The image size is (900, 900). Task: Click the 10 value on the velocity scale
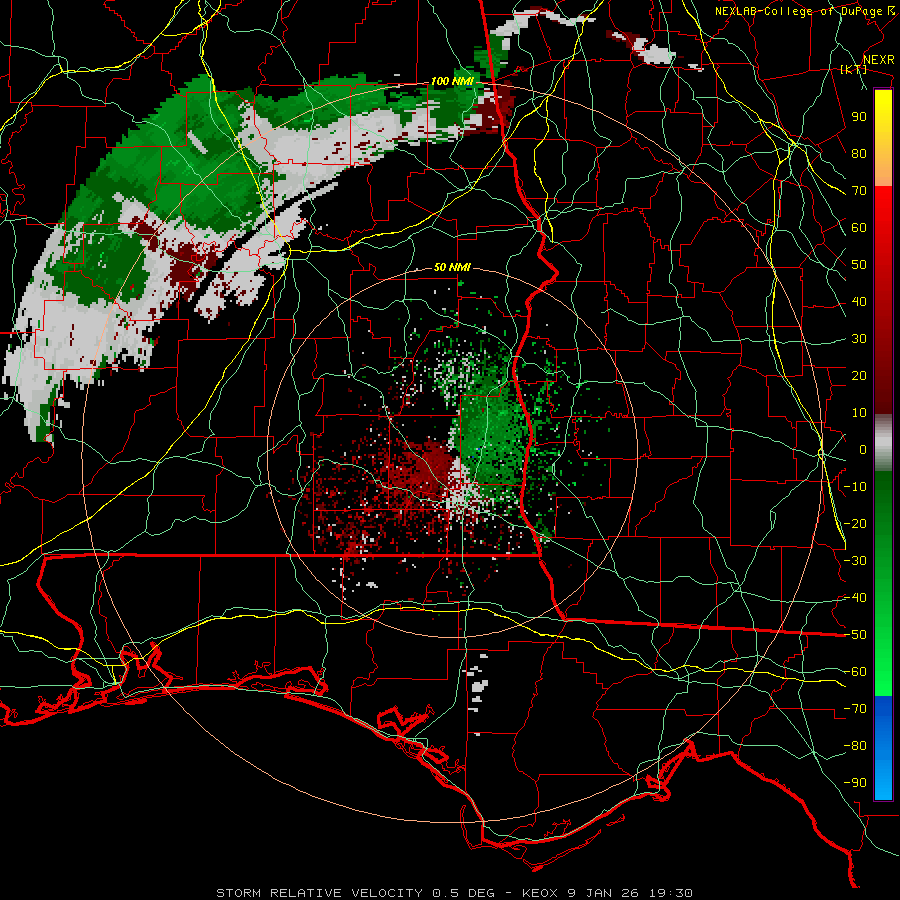(859, 413)
